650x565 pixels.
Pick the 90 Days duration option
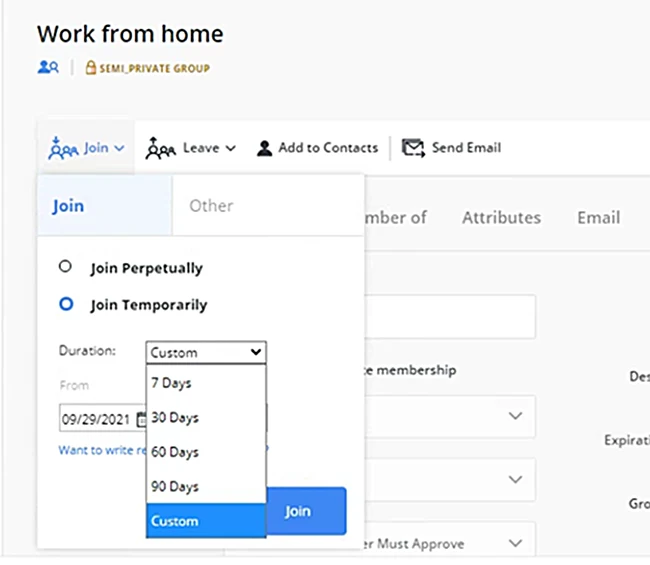pyautogui.click(x=206, y=486)
